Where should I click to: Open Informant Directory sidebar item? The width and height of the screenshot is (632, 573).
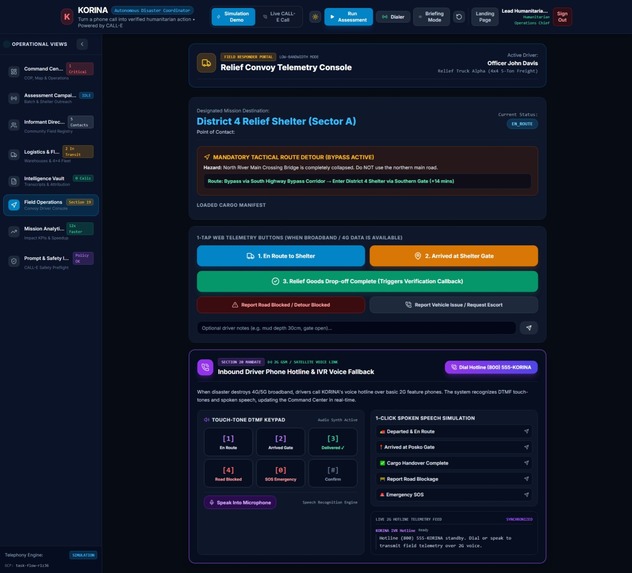51,125
